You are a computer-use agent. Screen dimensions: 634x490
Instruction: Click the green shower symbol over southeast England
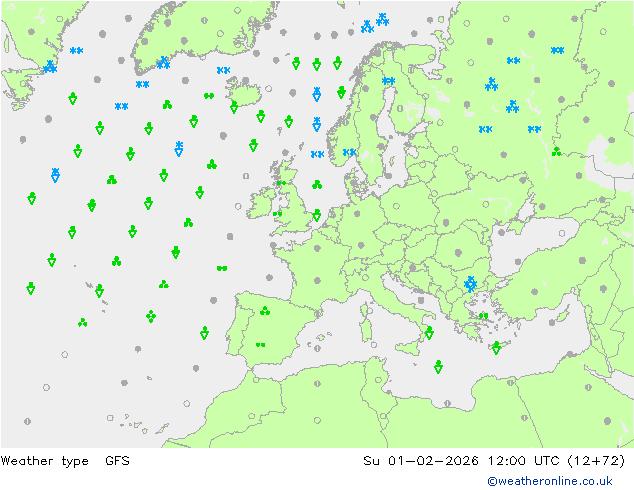pos(317,215)
